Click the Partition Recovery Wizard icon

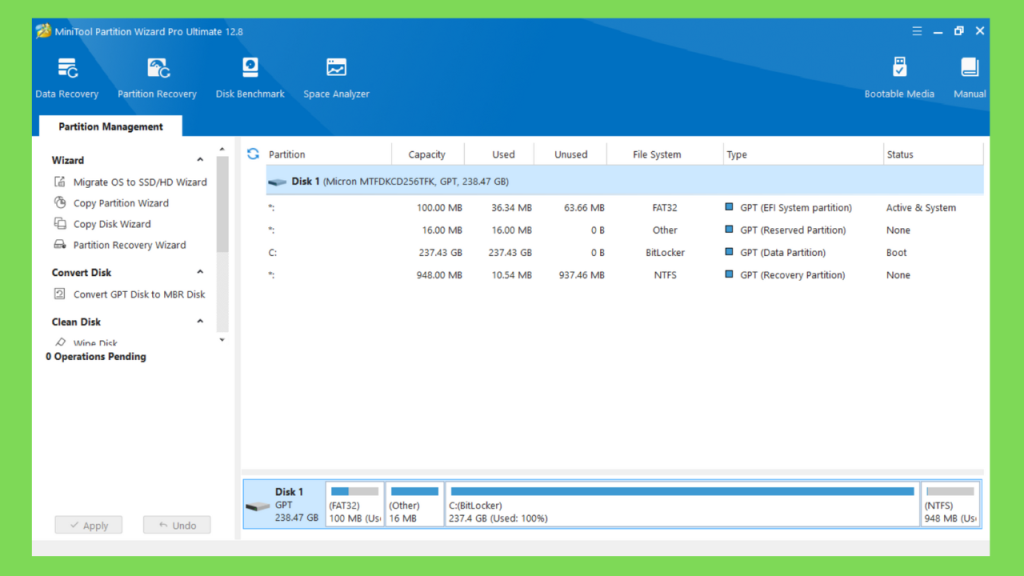coord(60,244)
